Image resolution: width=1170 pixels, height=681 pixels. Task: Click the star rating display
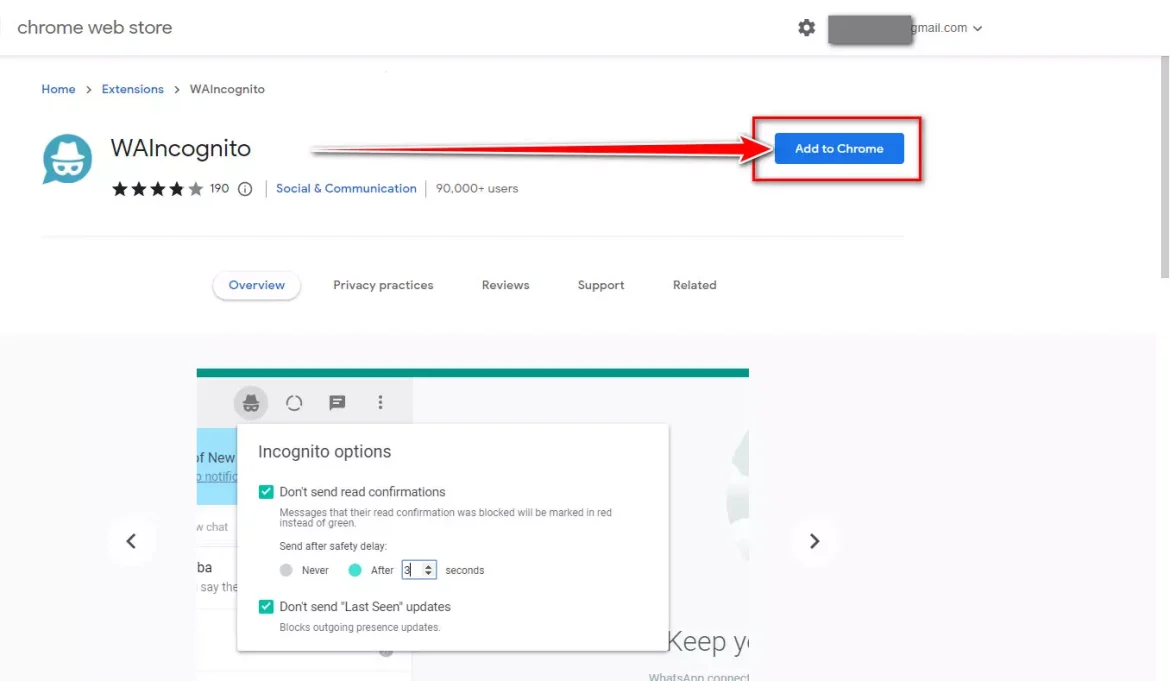tap(157, 189)
